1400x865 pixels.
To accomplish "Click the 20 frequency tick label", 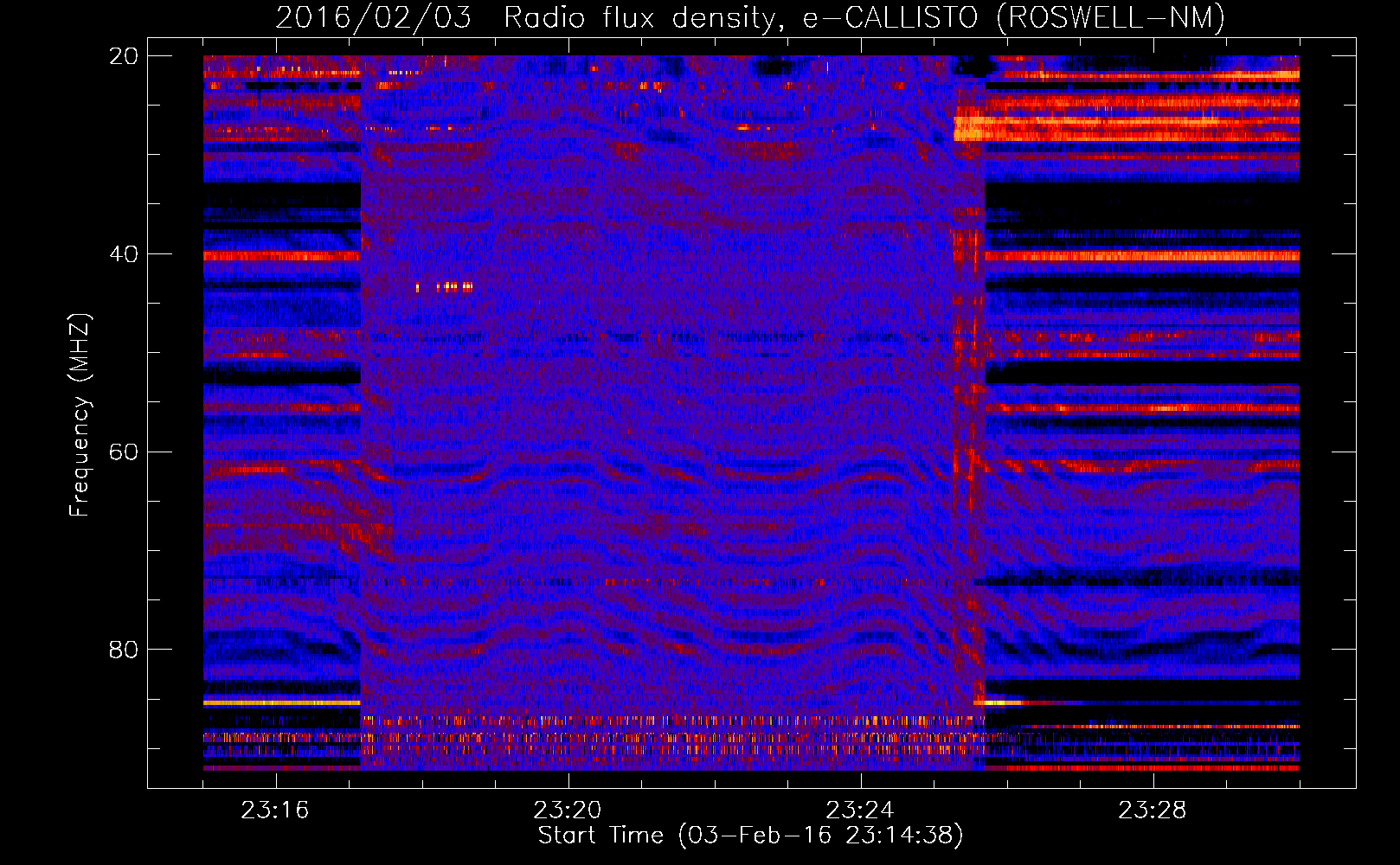I will (x=123, y=56).
